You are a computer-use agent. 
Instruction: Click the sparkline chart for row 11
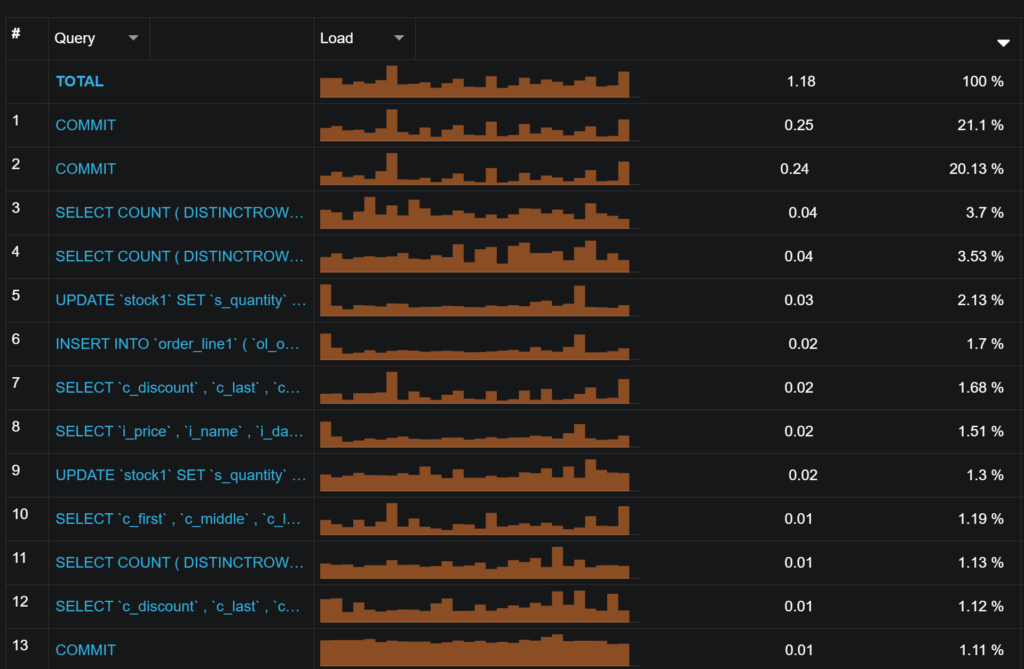point(477,564)
